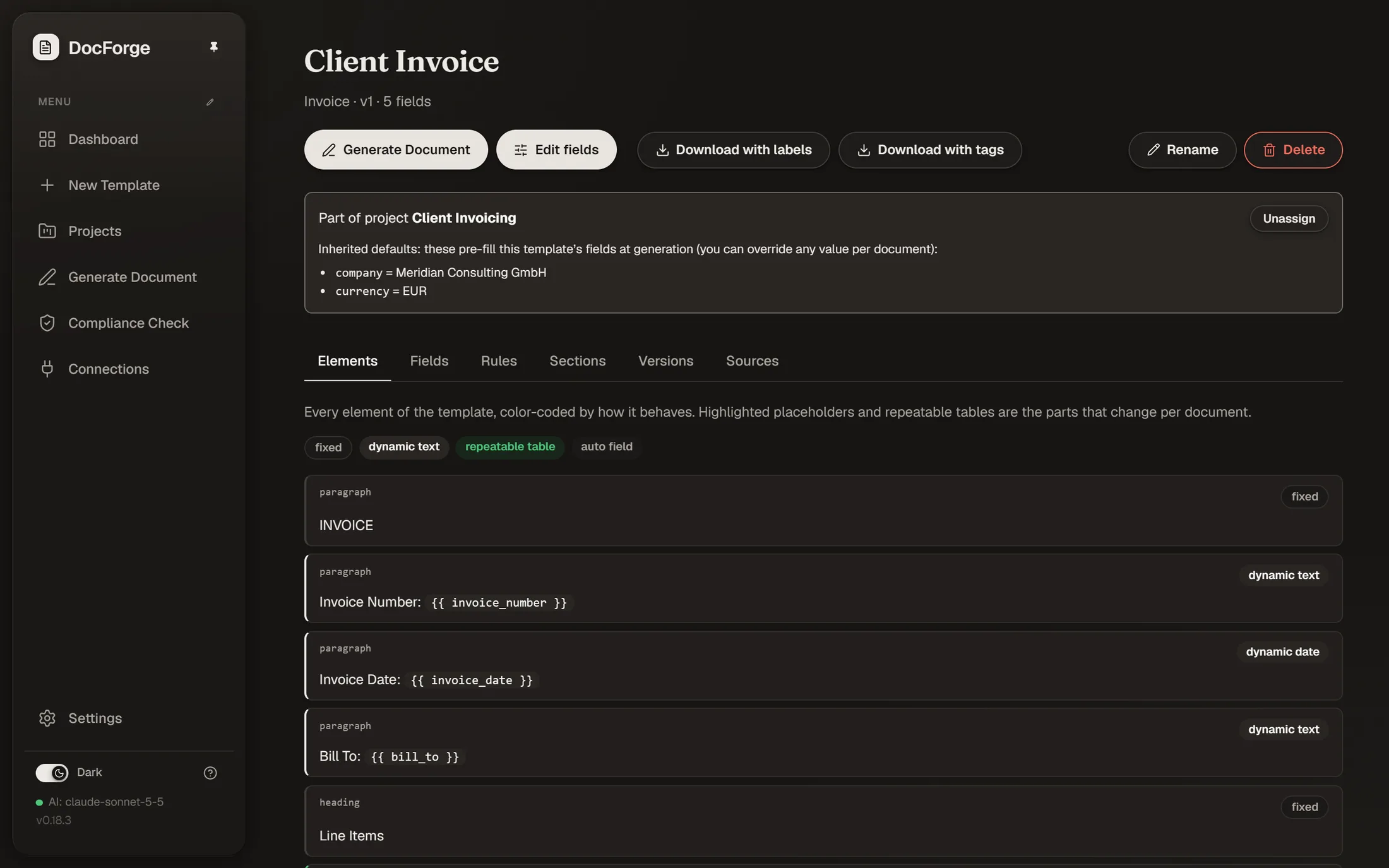The height and width of the screenshot is (868, 1389).
Task: Open the Versions tab
Action: (x=665, y=361)
